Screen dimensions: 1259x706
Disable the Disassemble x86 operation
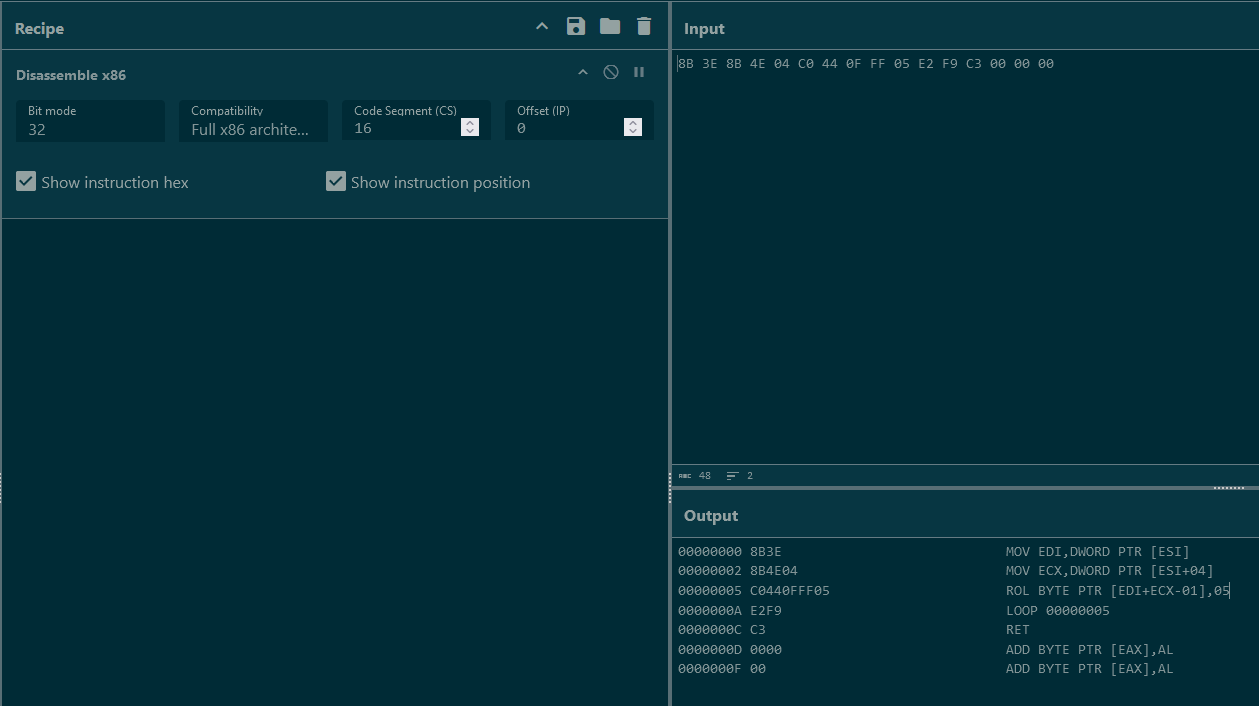[611, 72]
